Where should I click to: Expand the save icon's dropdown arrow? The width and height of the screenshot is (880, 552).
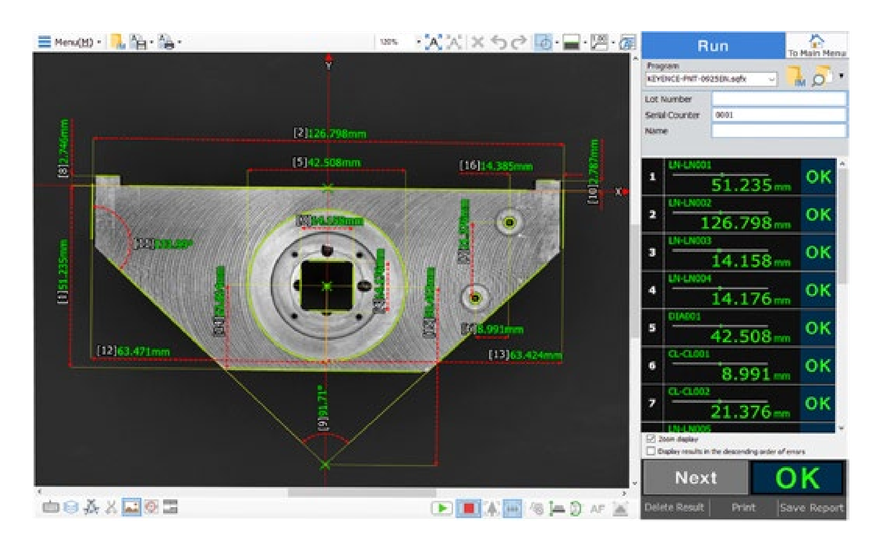coord(152,42)
